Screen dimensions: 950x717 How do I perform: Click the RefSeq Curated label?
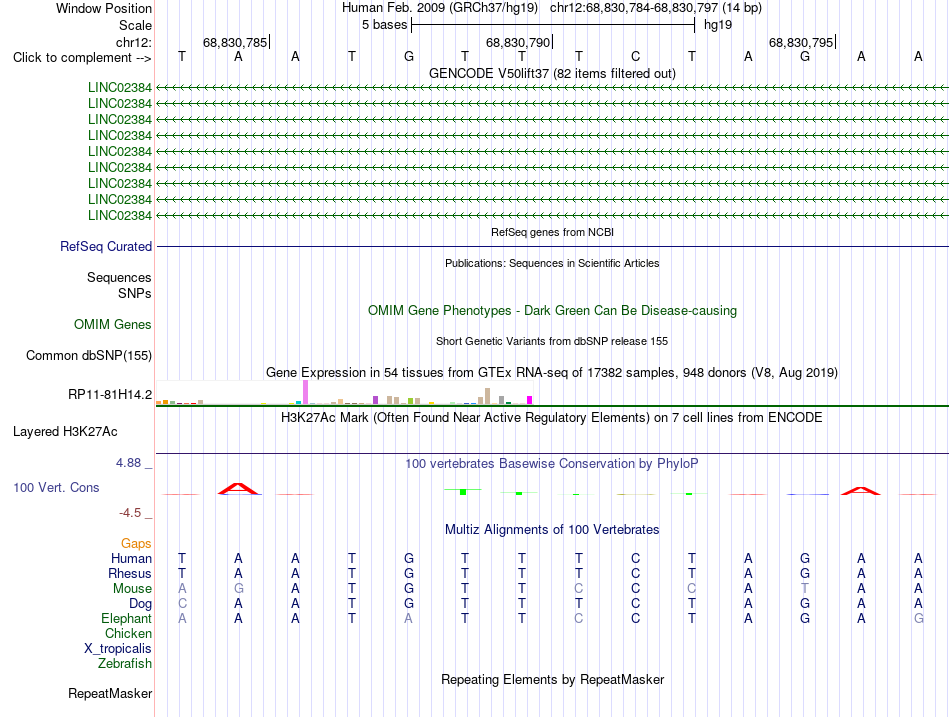(x=105, y=247)
